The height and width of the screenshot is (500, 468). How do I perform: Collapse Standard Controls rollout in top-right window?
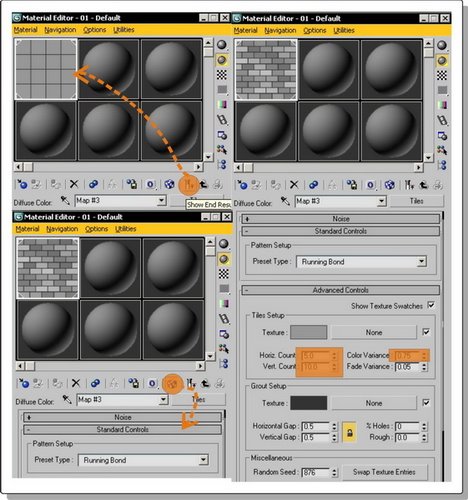[x=341, y=231]
